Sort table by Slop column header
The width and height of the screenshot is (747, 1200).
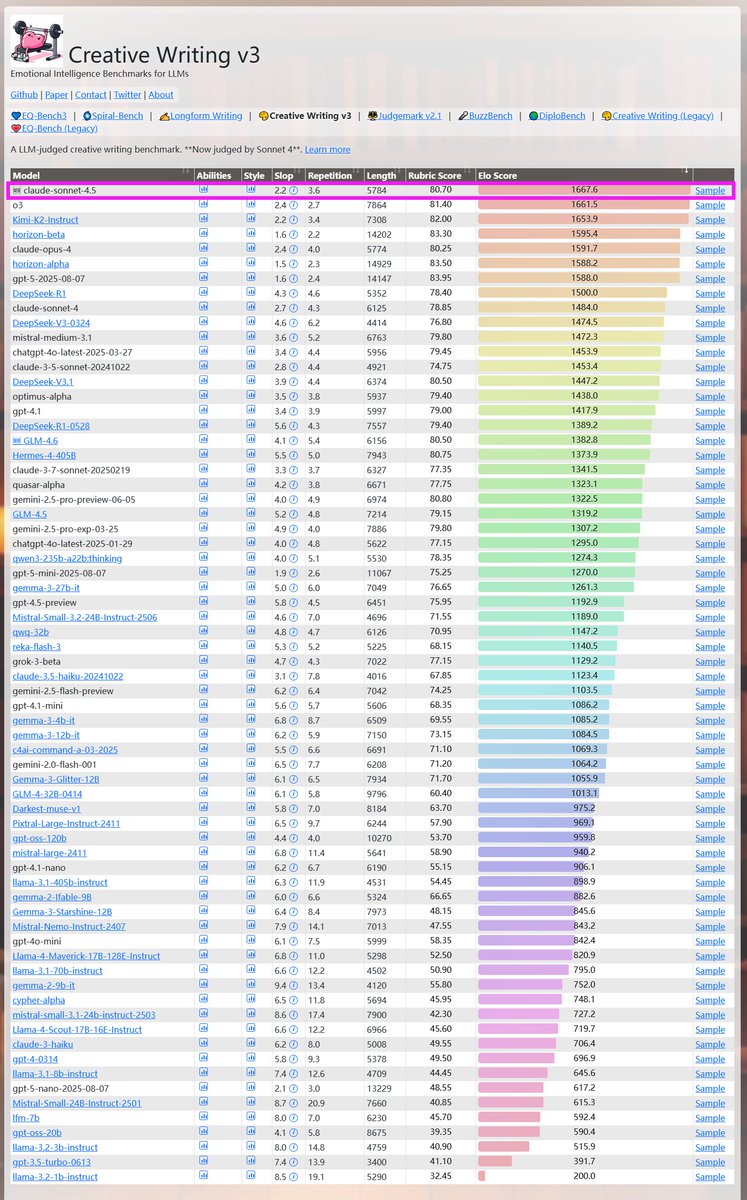click(288, 175)
